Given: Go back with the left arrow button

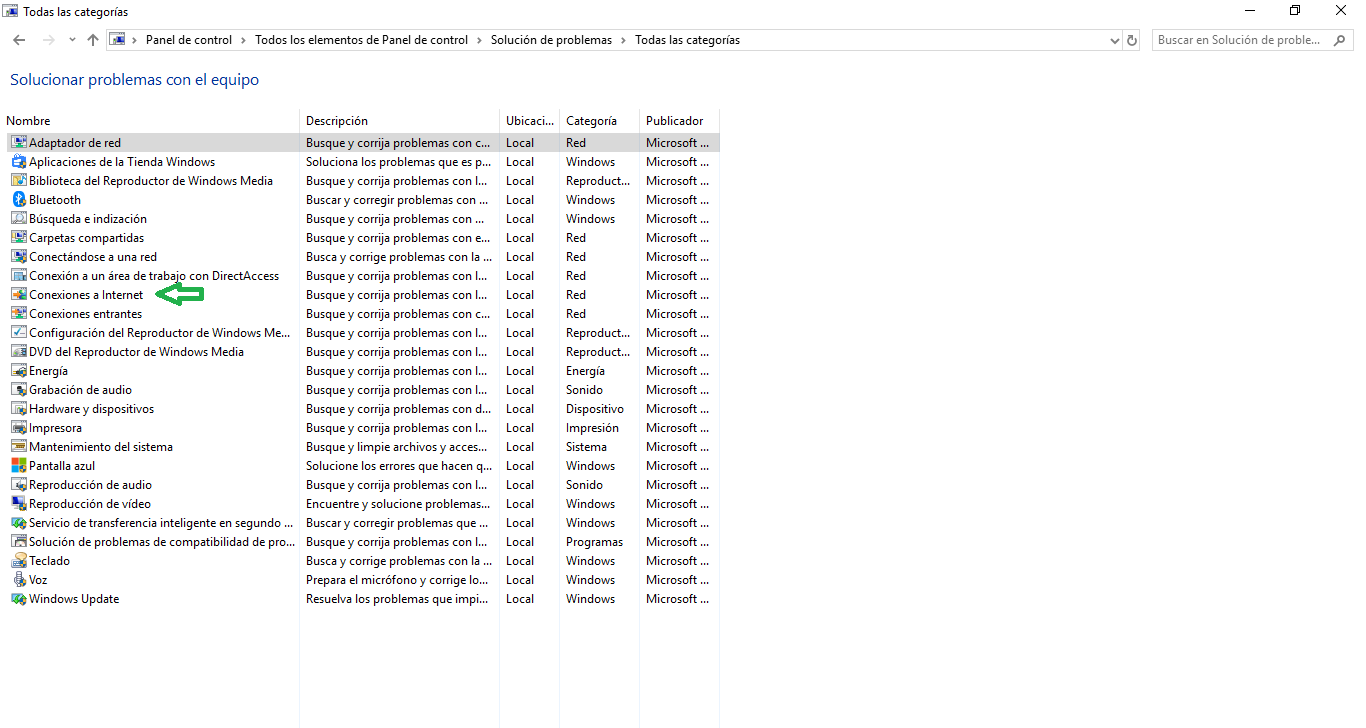Looking at the screenshot, I should (19, 40).
